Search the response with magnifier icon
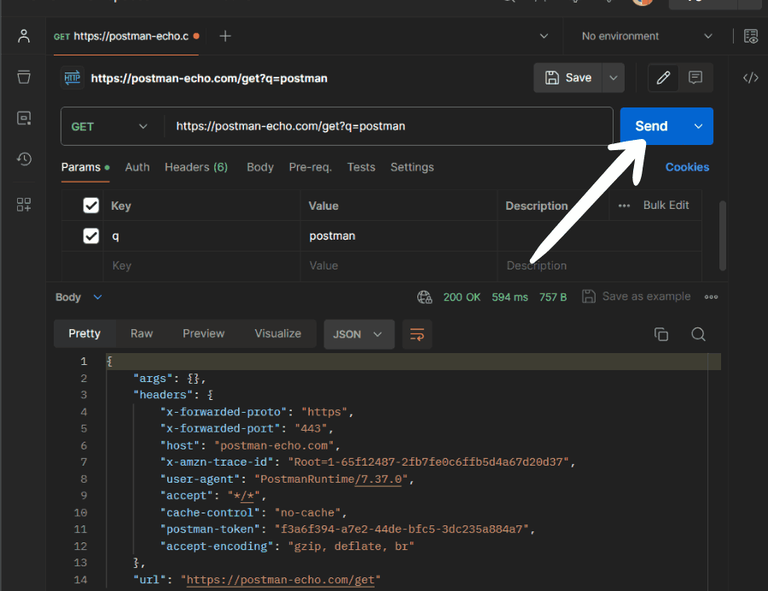 click(x=698, y=334)
